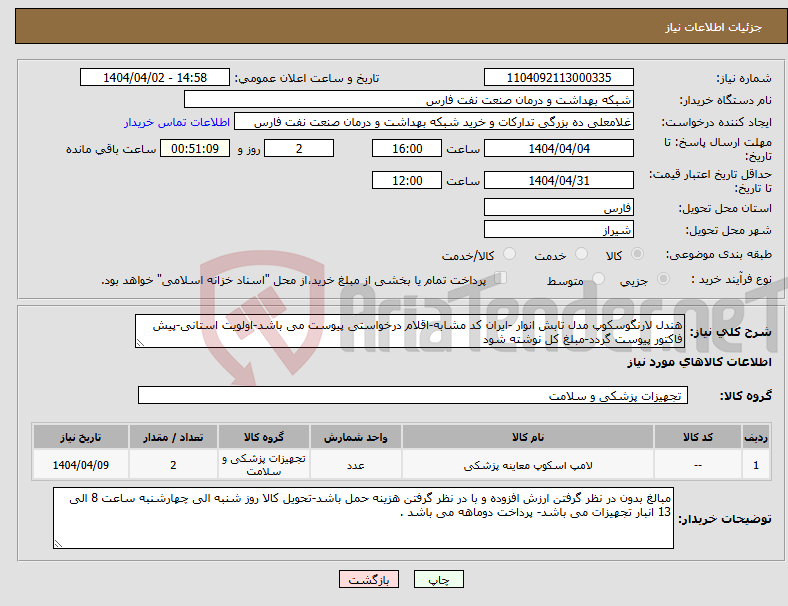Select the جزیی purchase type radio
Screen dimensions: 788x606
pos(663,279)
